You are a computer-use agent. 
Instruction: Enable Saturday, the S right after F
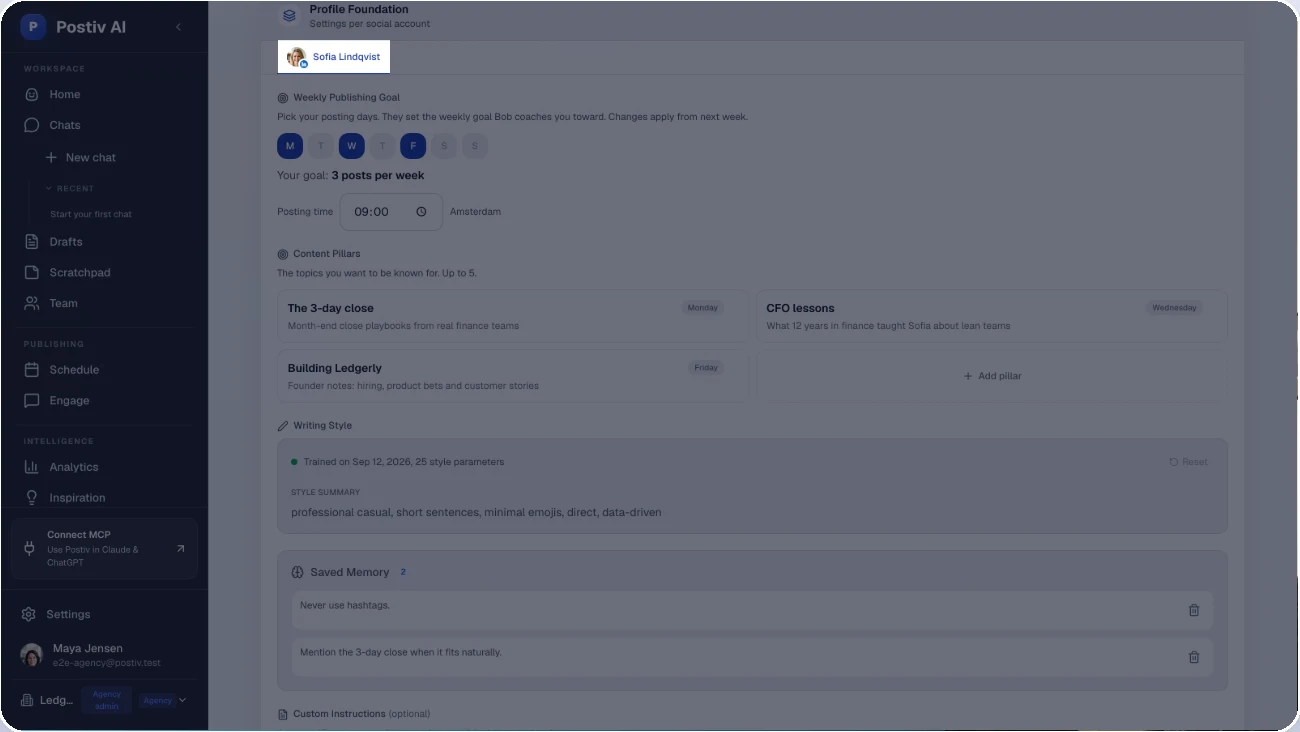click(x=444, y=146)
